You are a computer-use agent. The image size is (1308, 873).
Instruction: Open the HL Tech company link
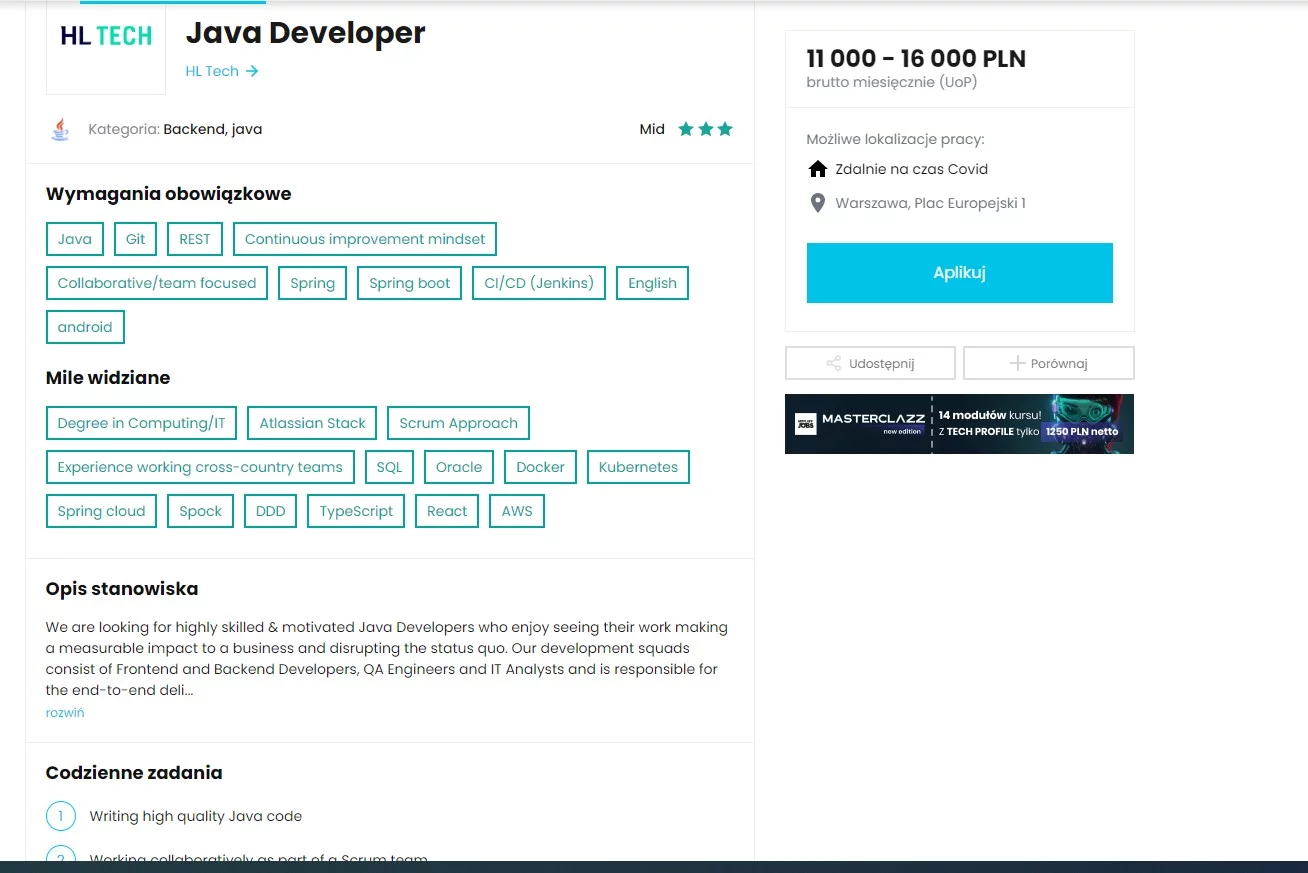point(222,71)
